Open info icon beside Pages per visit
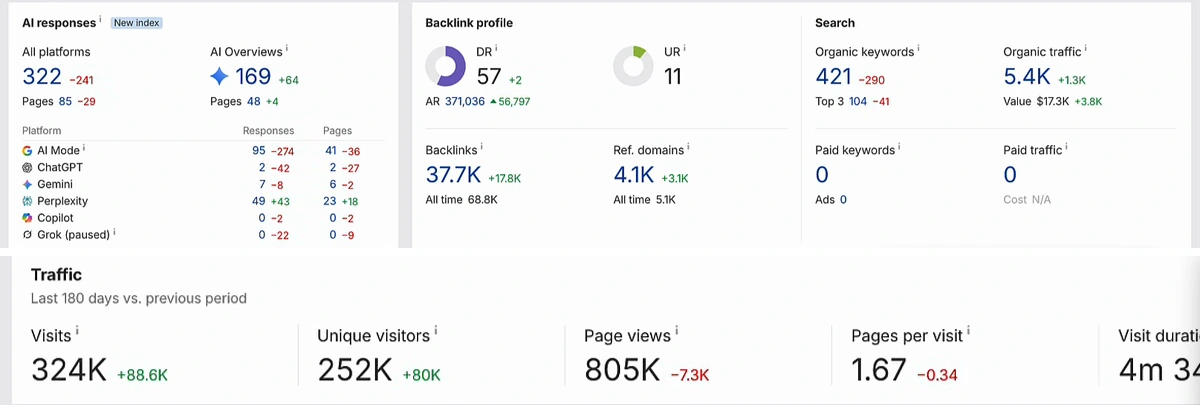The height and width of the screenshot is (405, 1200). pyautogui.click(x=969, y=331)
